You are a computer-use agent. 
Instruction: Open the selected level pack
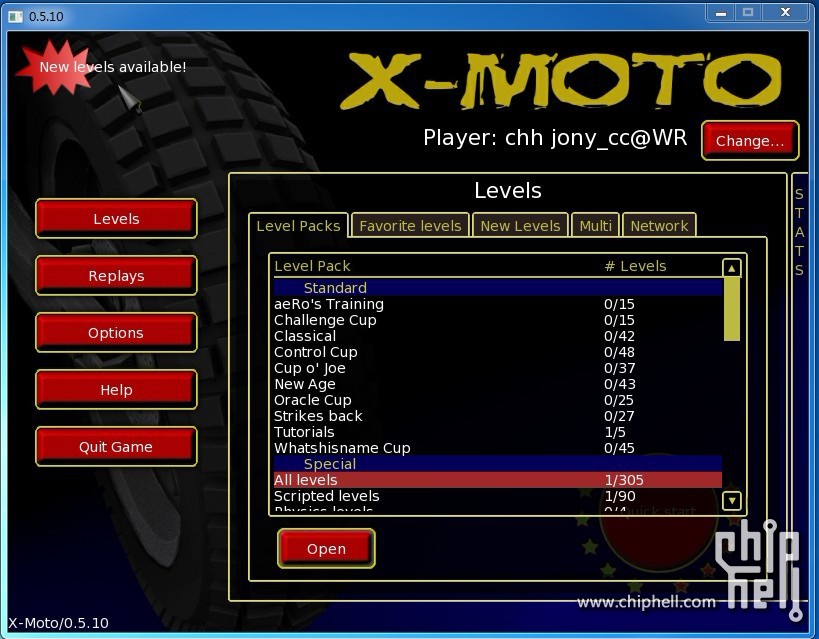(326, 549)
